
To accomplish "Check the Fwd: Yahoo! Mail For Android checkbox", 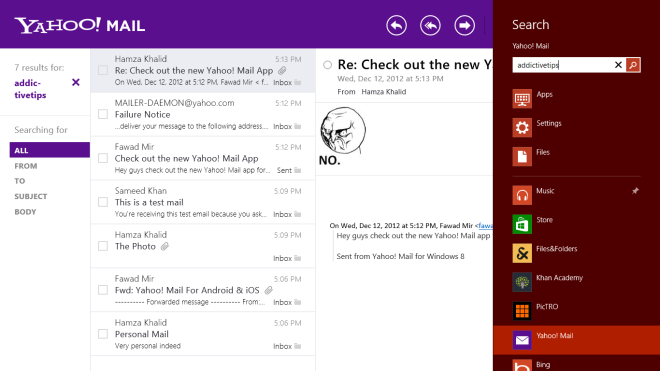I will (x=103, y=290).
